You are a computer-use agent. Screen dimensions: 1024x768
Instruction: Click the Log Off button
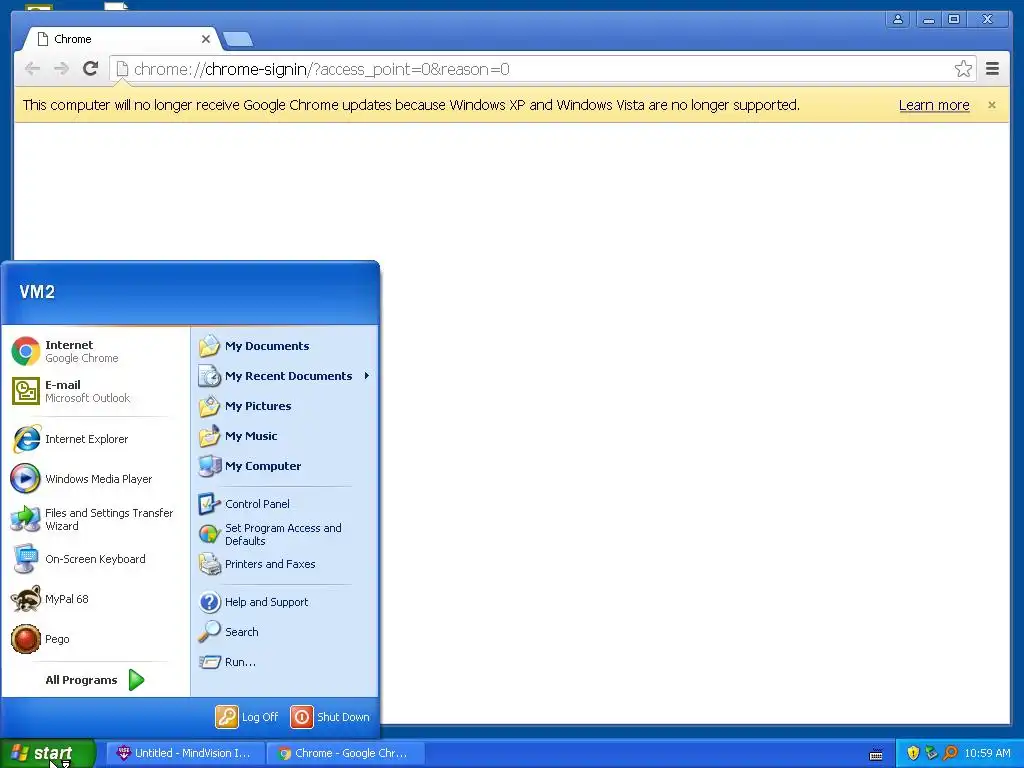pyautogui.click(x=248, y=717)
